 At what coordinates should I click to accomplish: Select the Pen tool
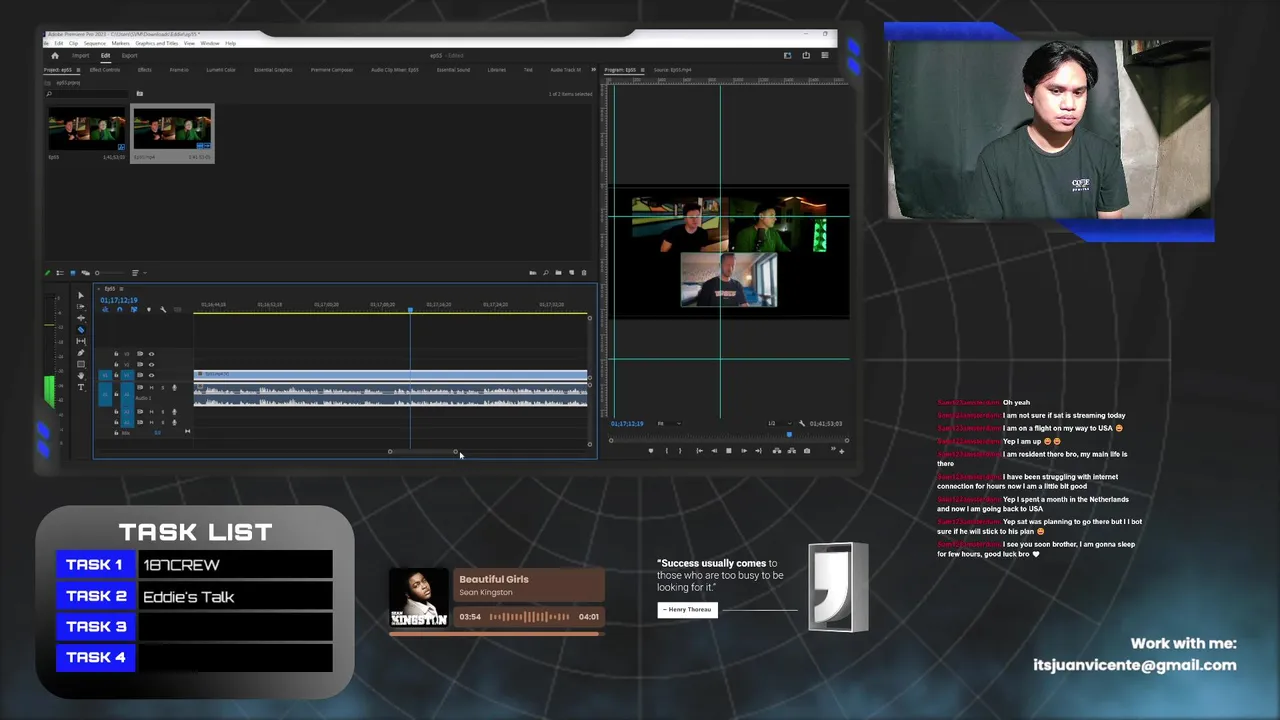tap(81, 353)
